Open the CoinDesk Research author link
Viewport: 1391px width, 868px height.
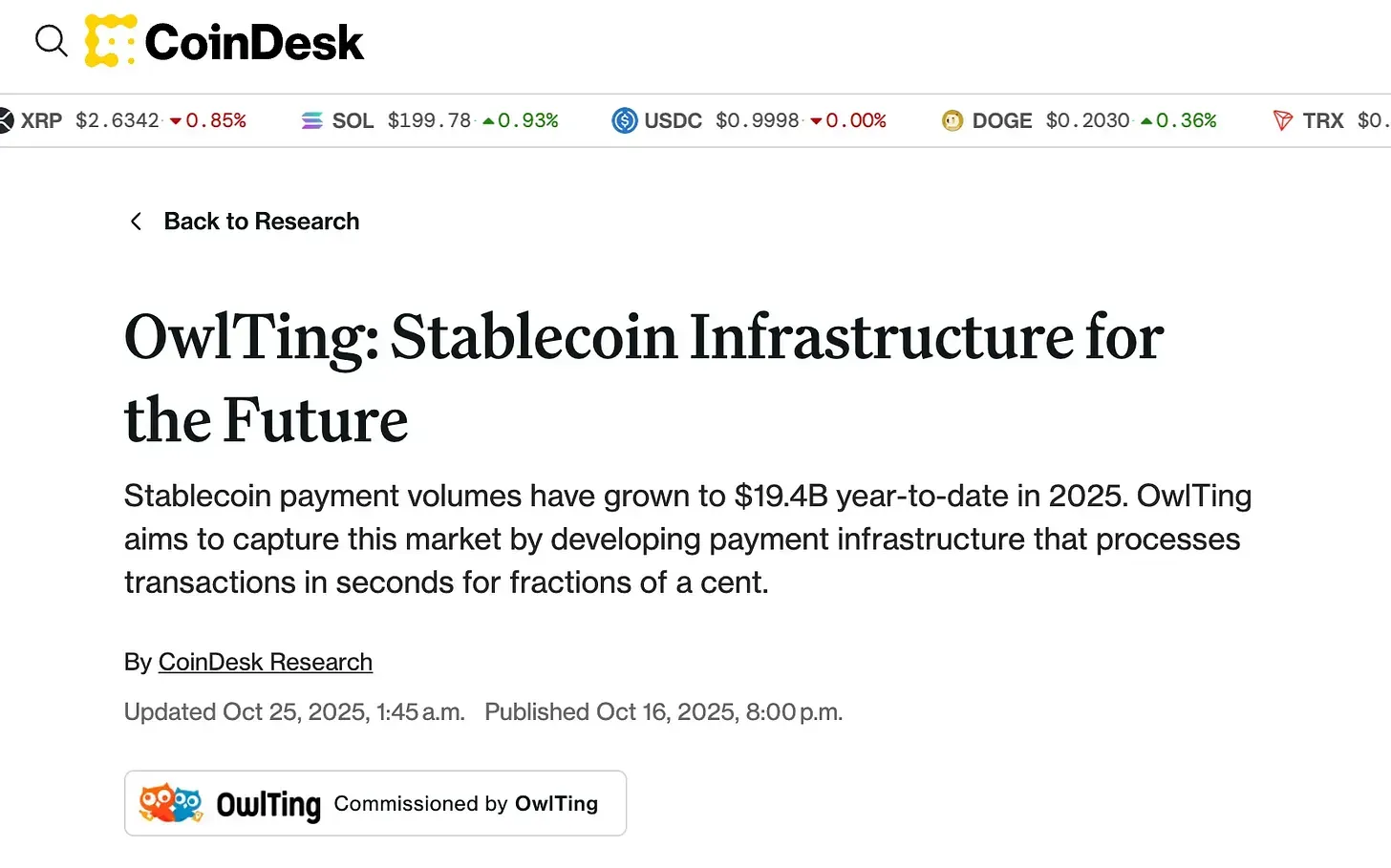pos(265,662)
